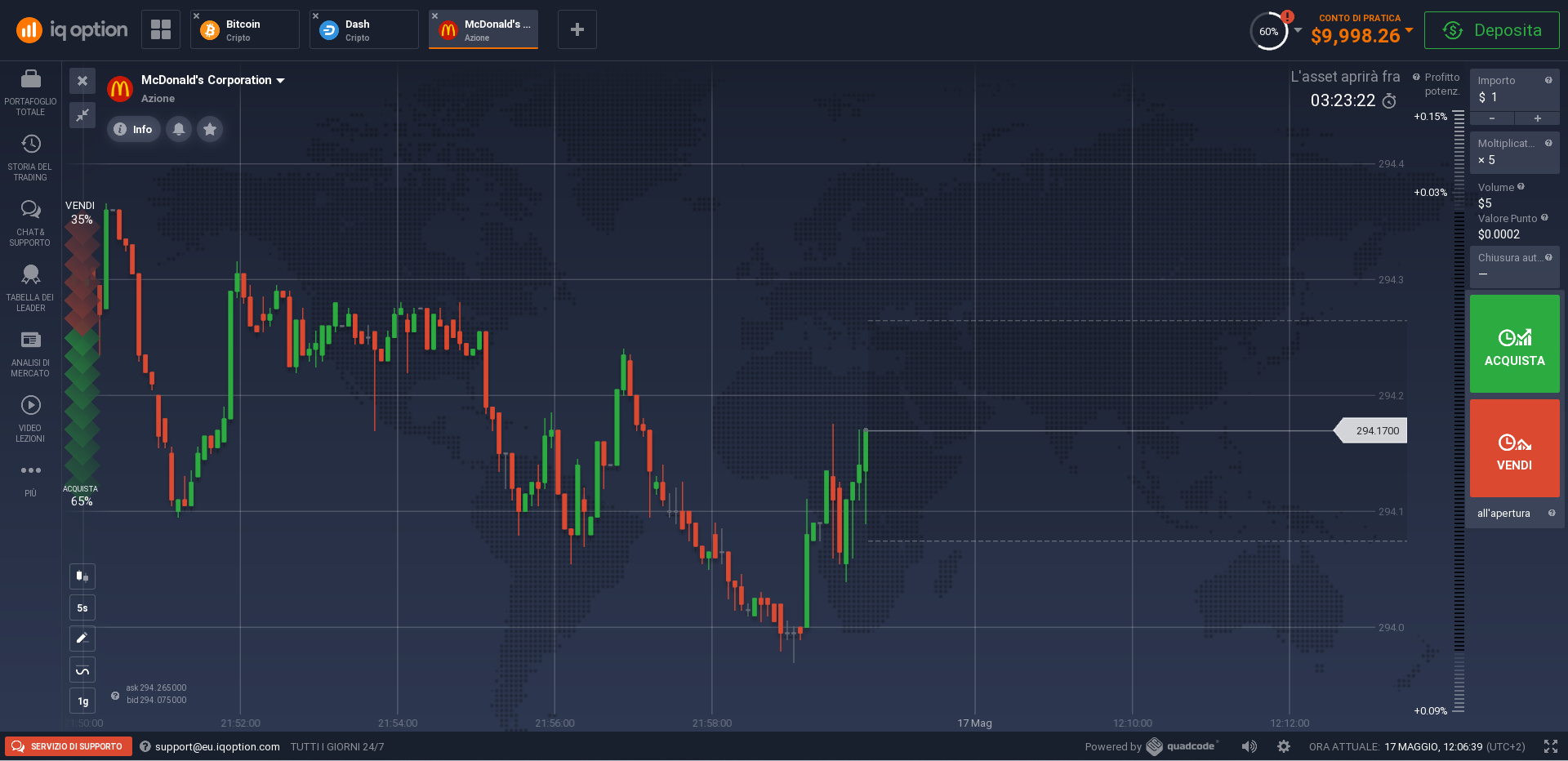Click the quadcode powered-by link
The height and width of the screenshot is (761, 1568).
tap(1183, 746)
